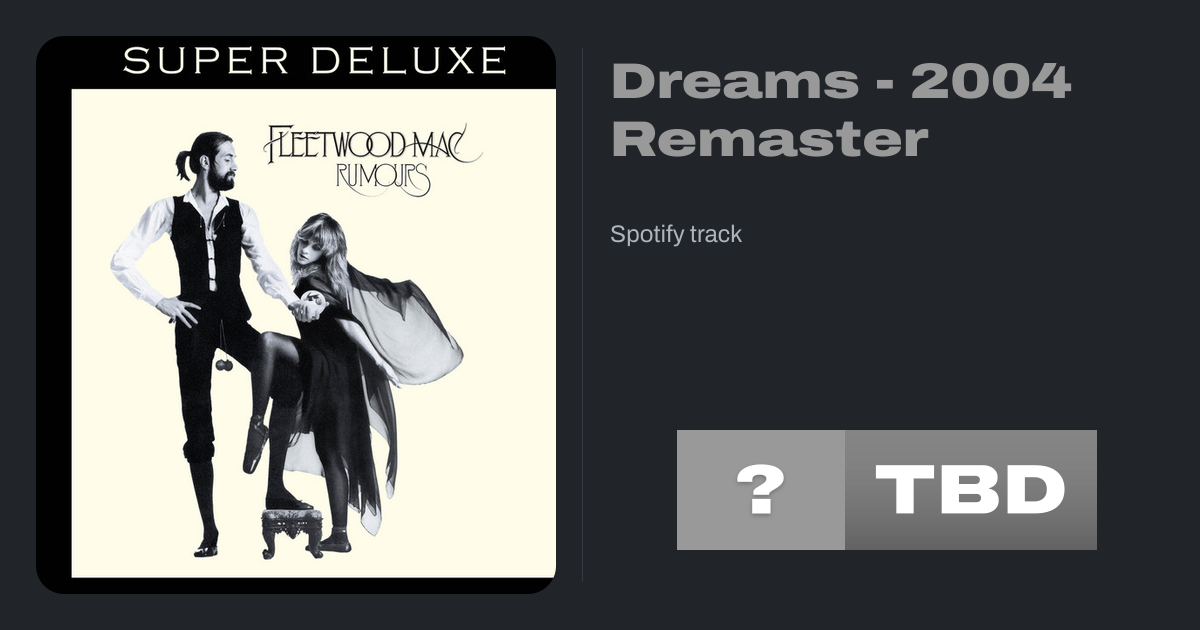Click the footstool on album cover
Viewport: 1200px width, 630px height.
292,530
